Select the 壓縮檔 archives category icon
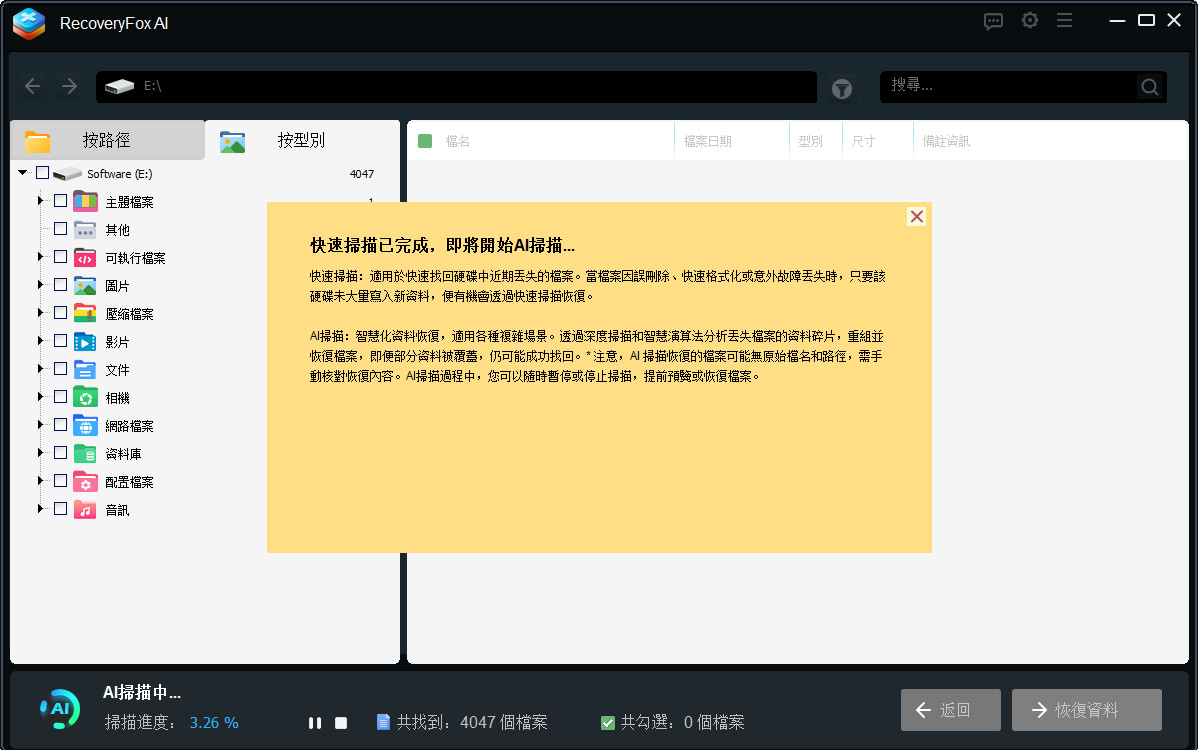This screenshot has height=750, width=1200. pos(84,312)
